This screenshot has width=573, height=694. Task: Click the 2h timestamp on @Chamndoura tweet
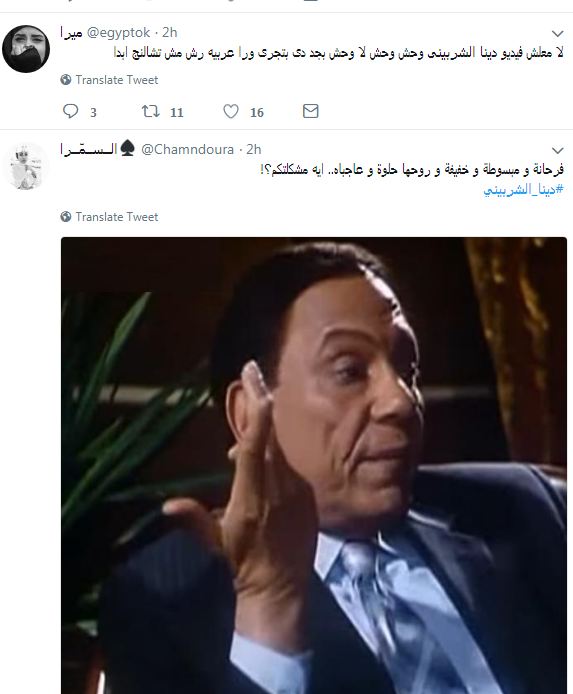254,150
